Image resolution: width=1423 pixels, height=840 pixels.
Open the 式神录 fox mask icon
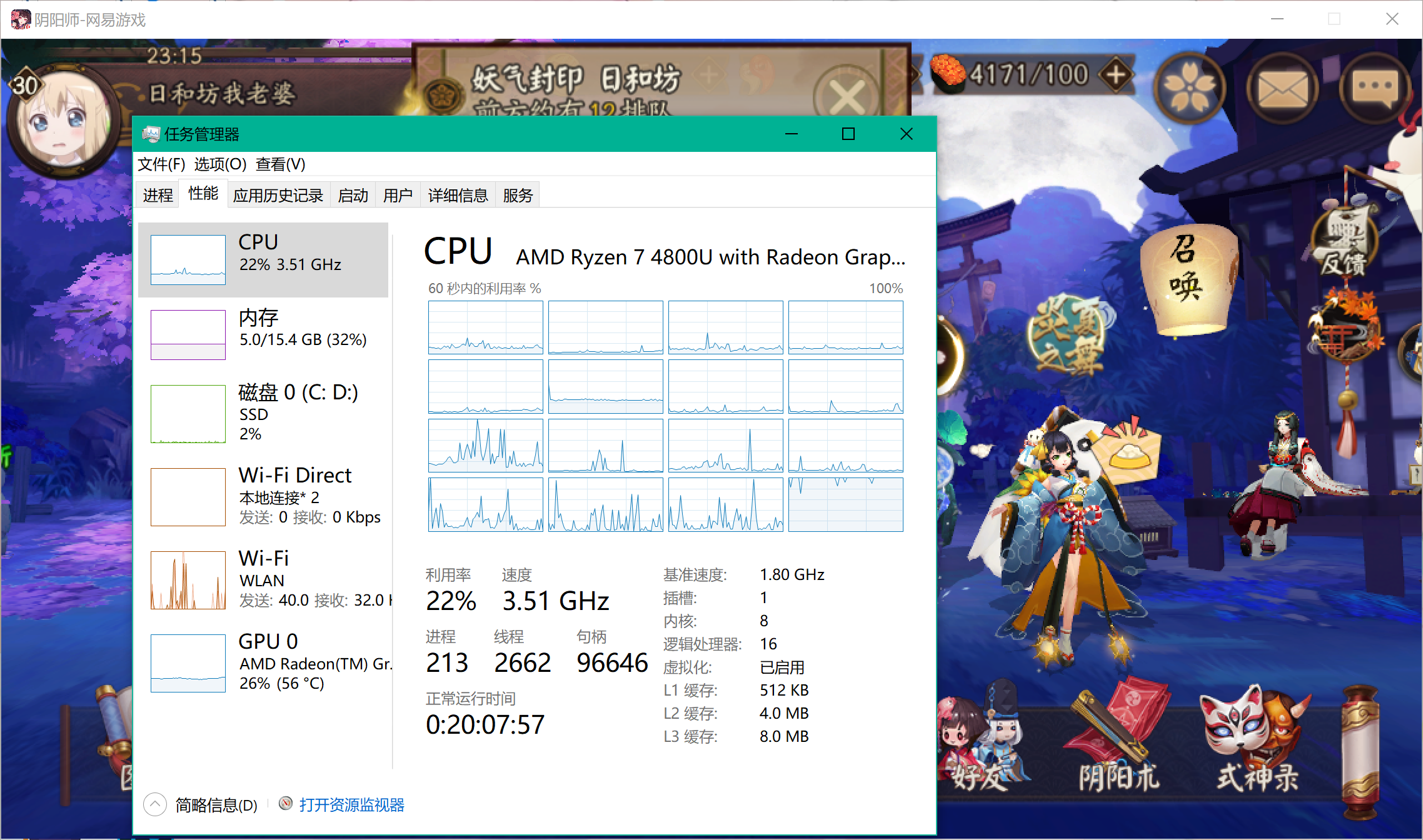1255,740
